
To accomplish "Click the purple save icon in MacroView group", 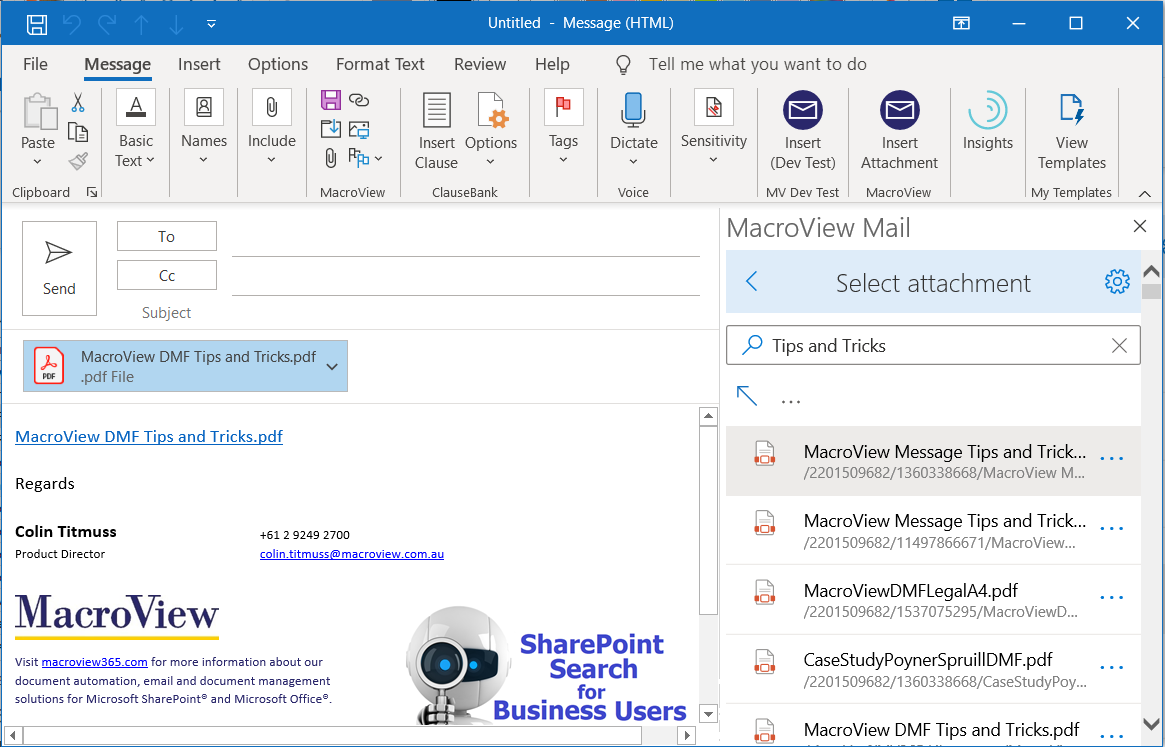I will [330, 97].
